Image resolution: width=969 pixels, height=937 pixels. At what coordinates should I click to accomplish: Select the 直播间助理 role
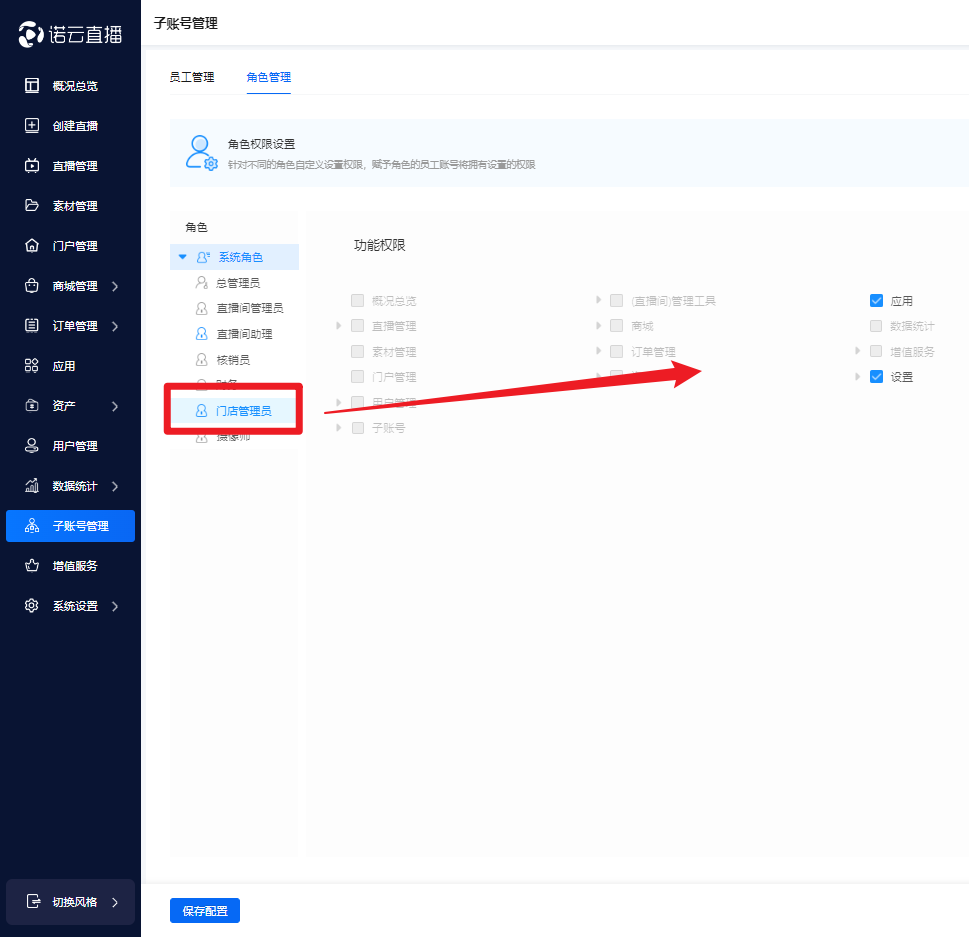pos(244,334)
